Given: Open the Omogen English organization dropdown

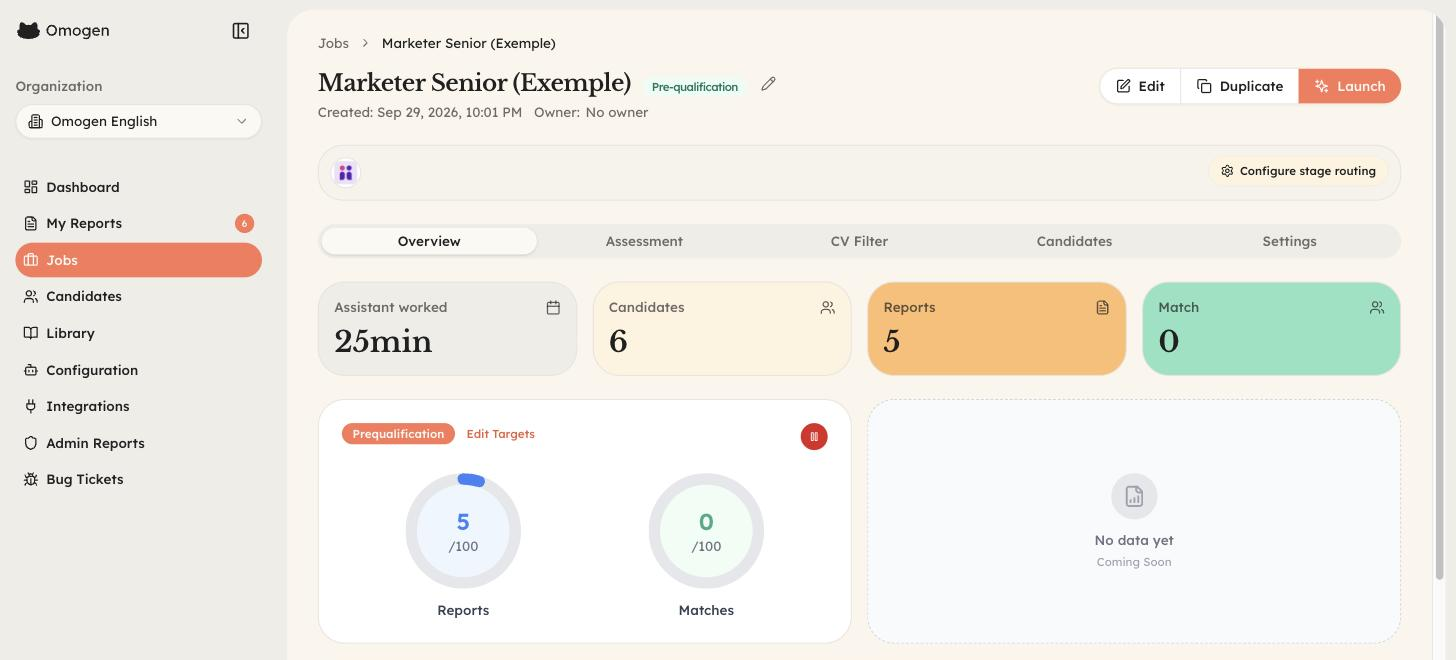Looking at the screenshot, I should [x=138, y=121].
